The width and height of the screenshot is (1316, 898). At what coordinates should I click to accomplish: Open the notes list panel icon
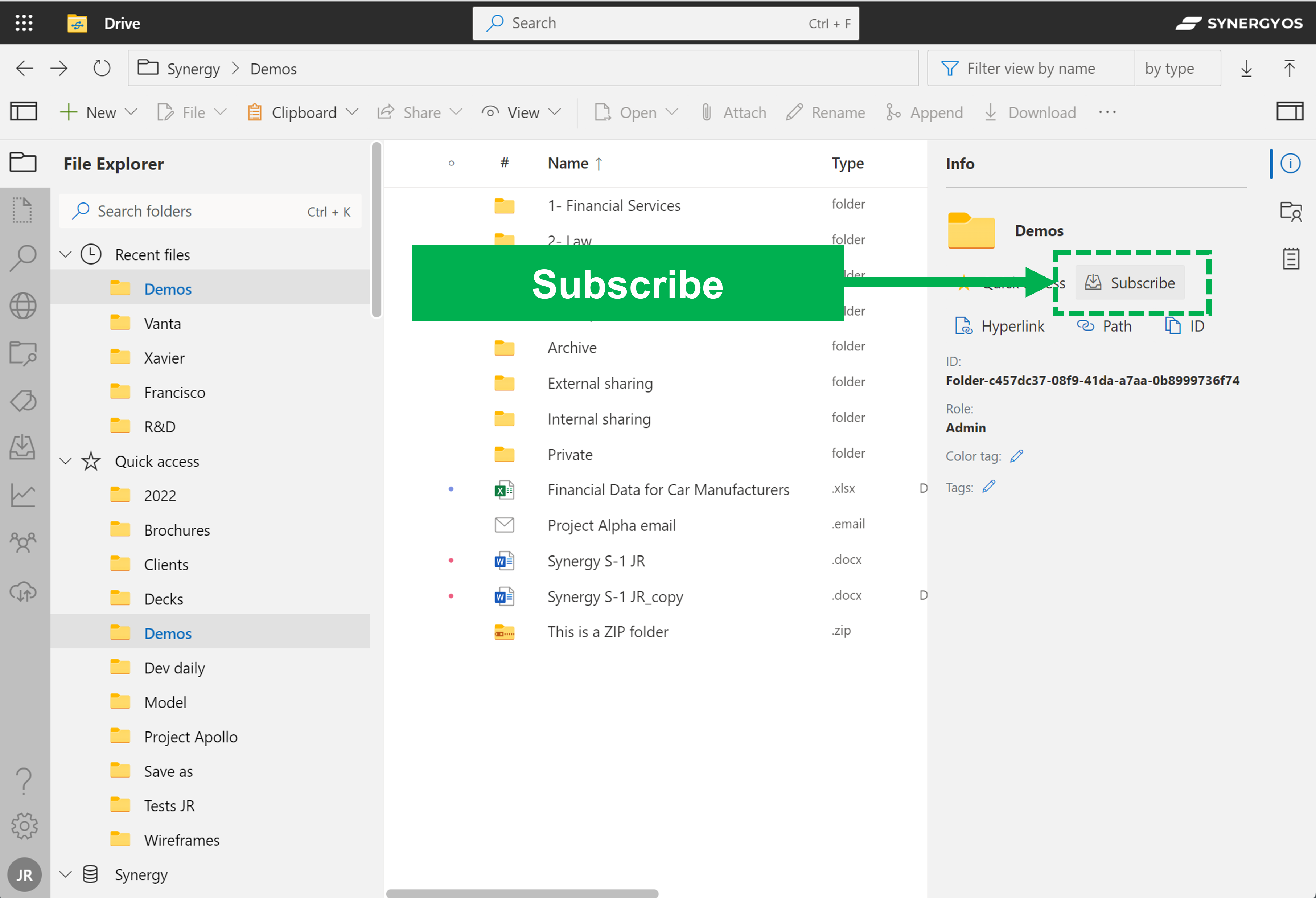pos(1291,259)
